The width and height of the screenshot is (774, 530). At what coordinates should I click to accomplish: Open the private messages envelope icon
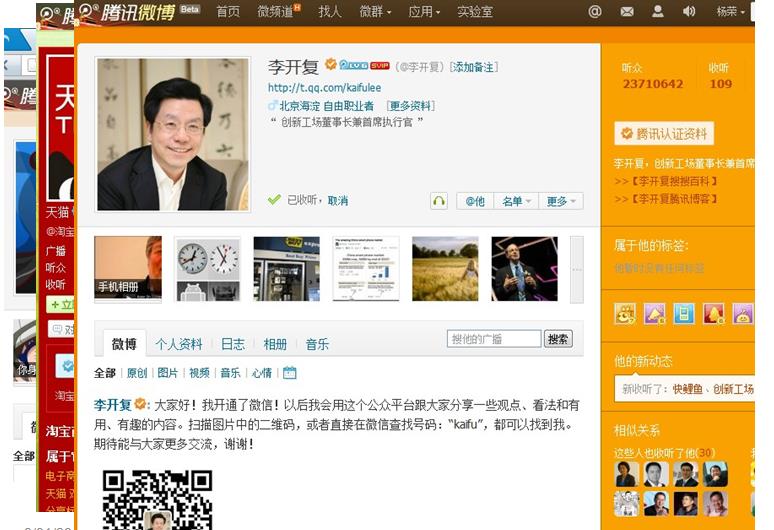pyautogui.click(x=627, y=11)
